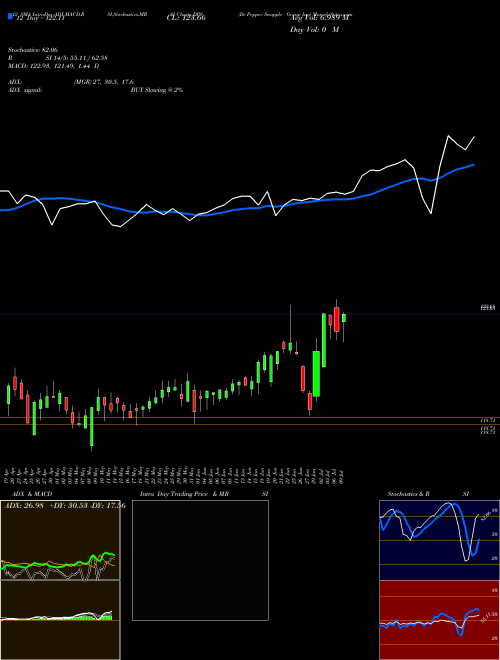
Task: Click the 'MACD: 122.93, 121.49, 1.44 D' line
Action: click(x=53, y=66)
